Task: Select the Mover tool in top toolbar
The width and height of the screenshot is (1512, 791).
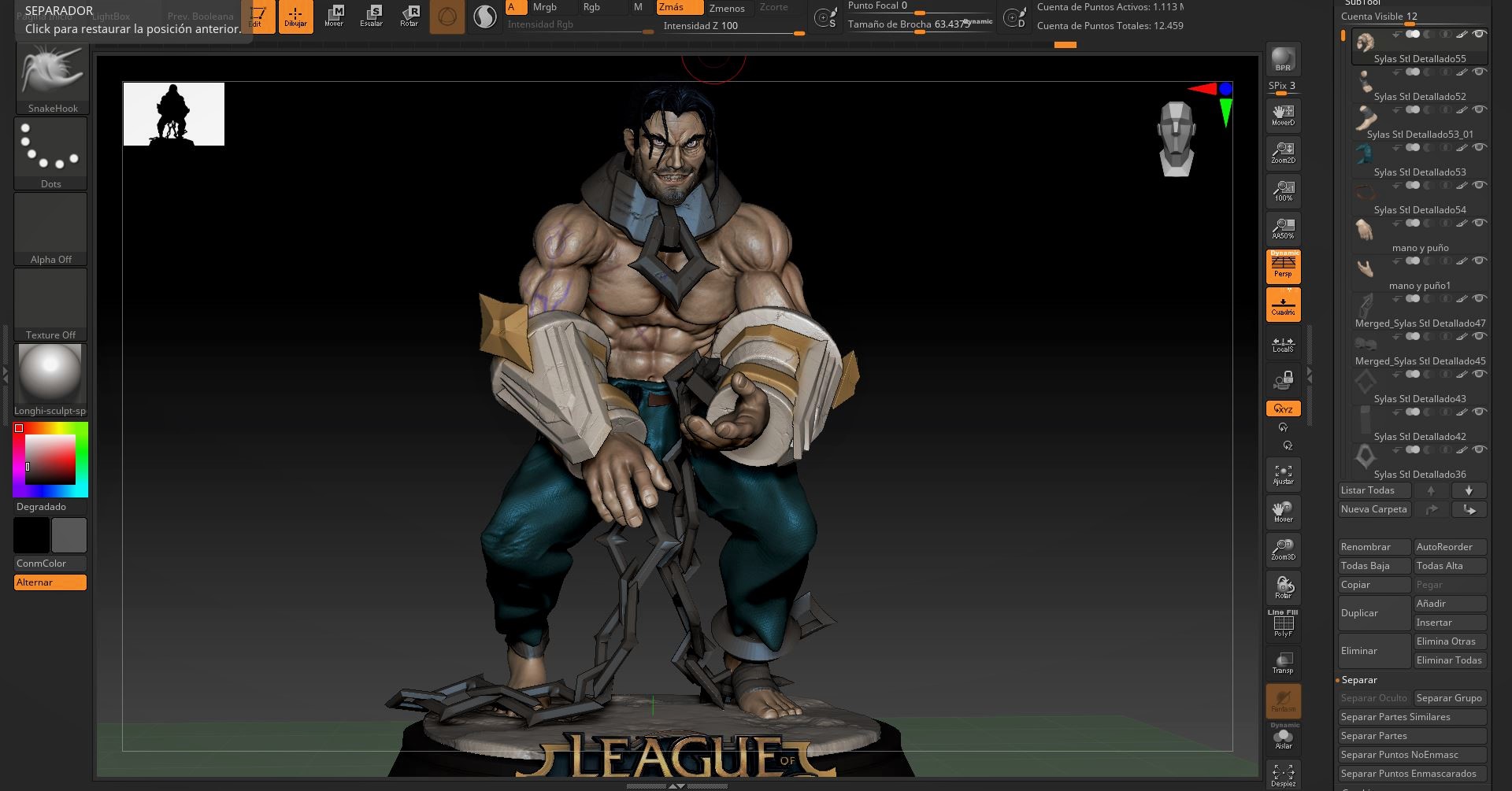Action: point(334,16)
